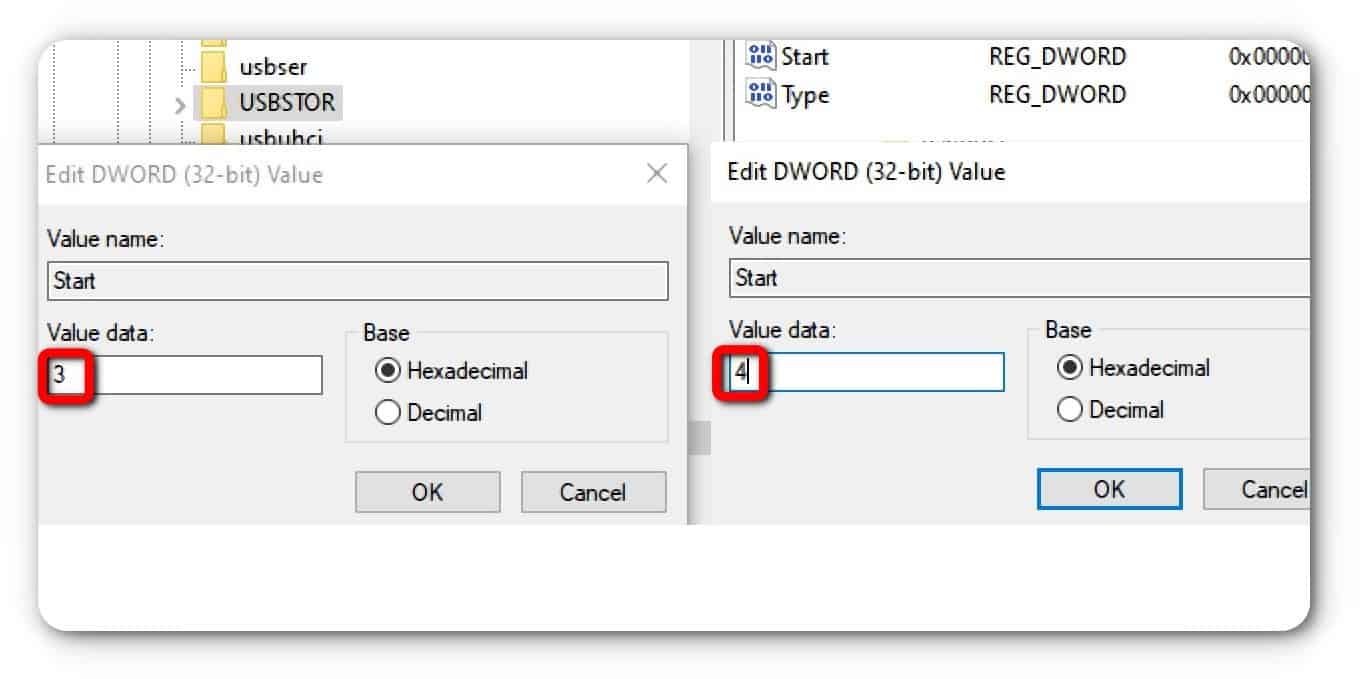The height and width of the screenshot is (679, 1360).
Task: Expand the USBSTOR tree node
Action: [180, 104]
